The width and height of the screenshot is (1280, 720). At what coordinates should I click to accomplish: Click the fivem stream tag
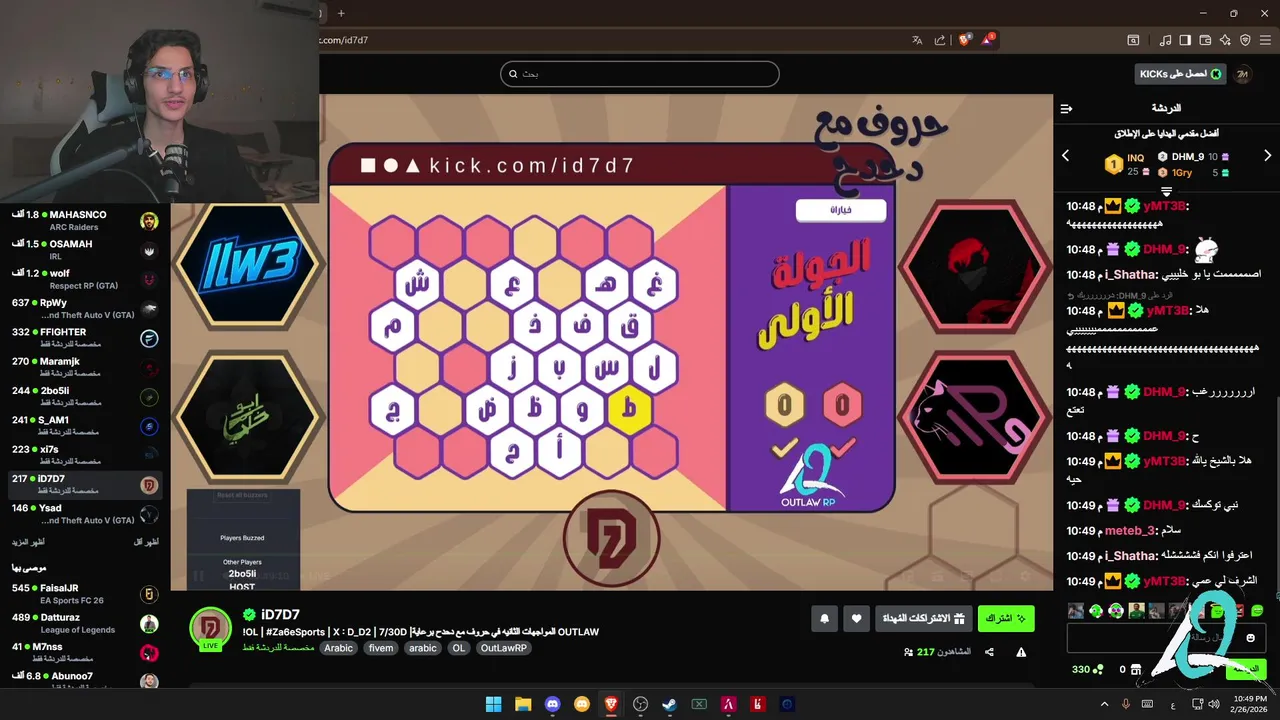point(381,648)
